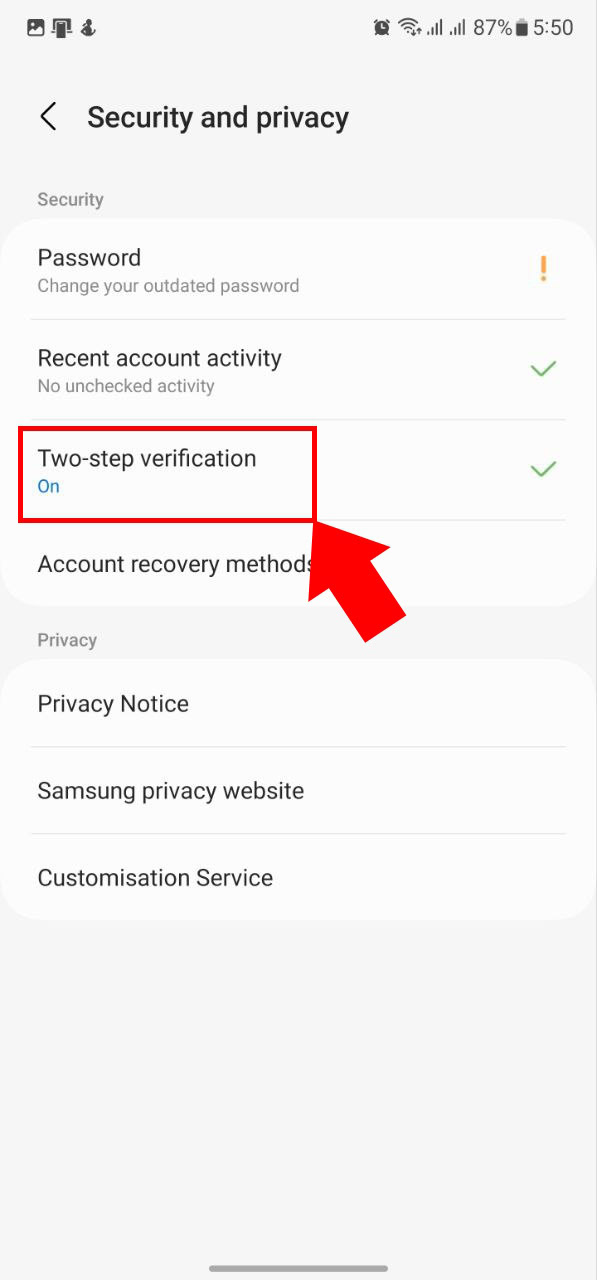Tap the alarm icon in status bar

382,28
